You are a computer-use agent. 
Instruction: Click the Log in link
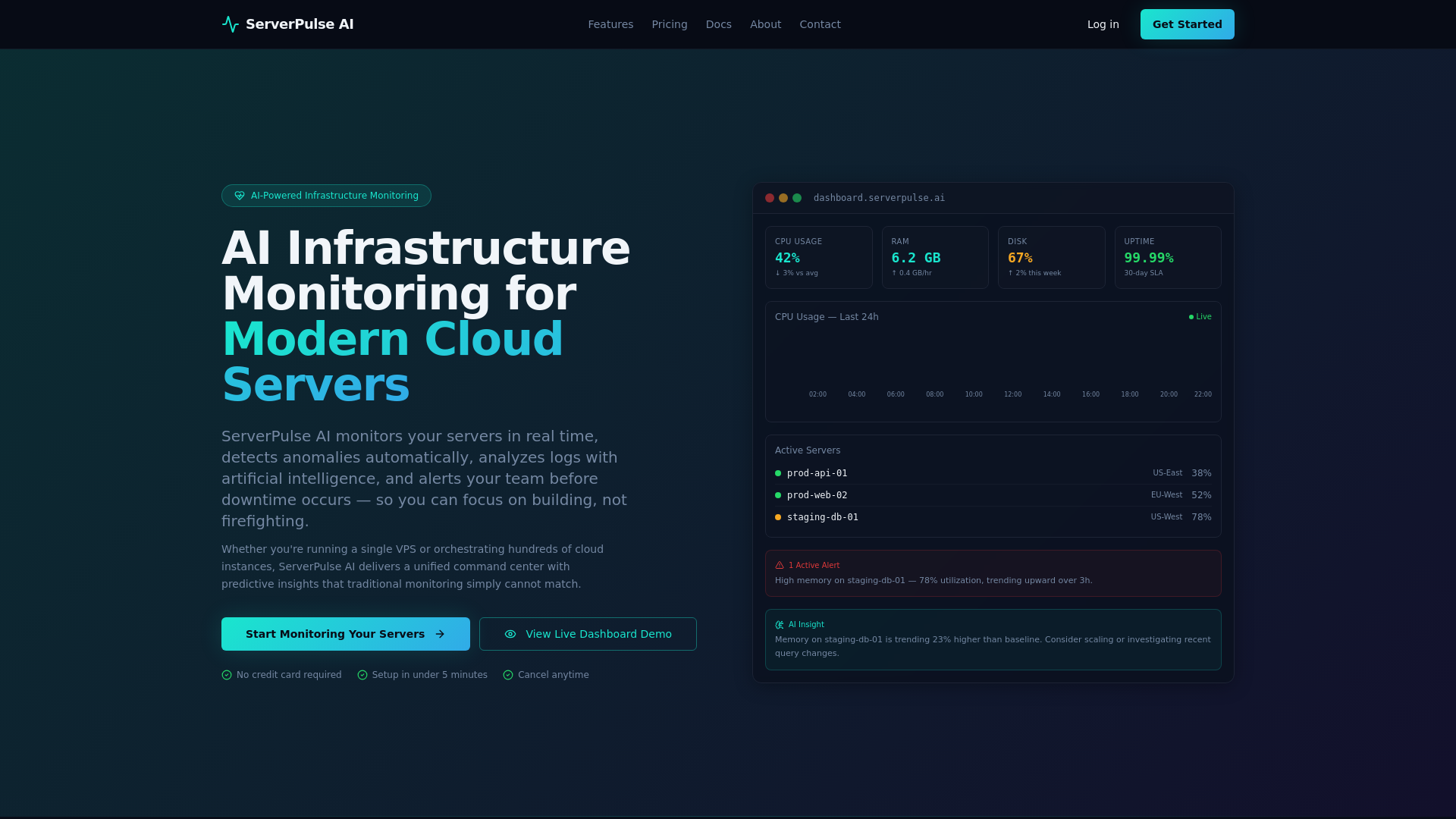1103,24
